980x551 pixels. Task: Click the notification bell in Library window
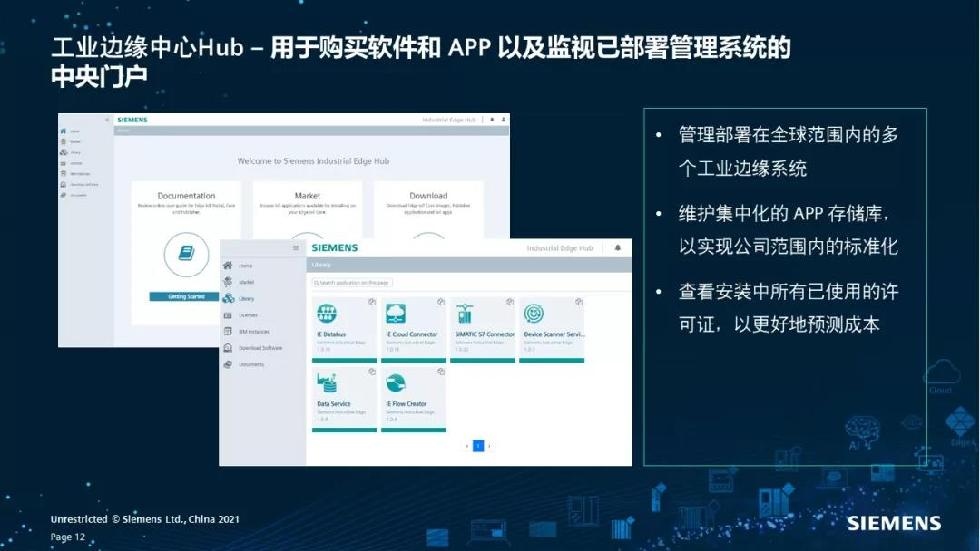[617, 248]
